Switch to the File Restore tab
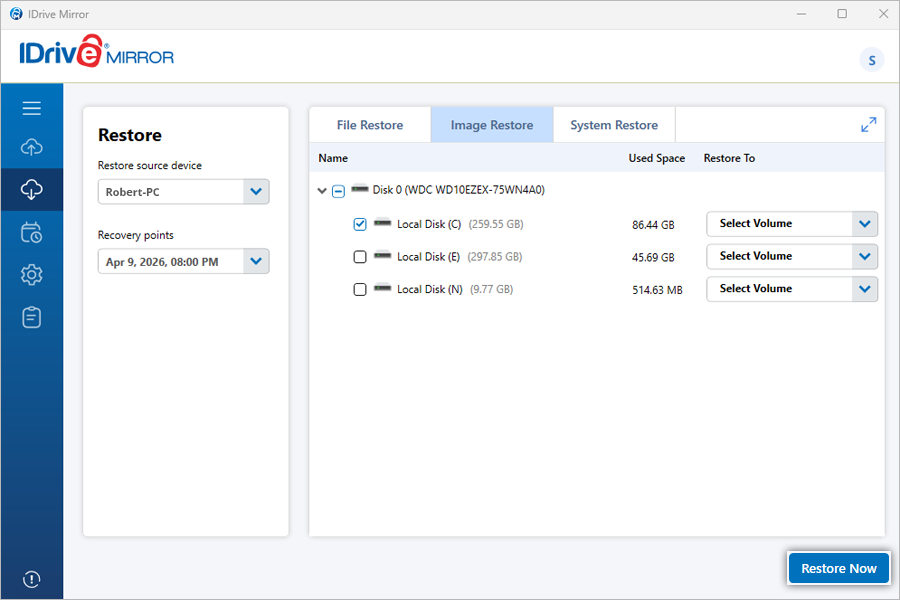The height and width of the screenshot is (600, 900). [x=370, y=125]
